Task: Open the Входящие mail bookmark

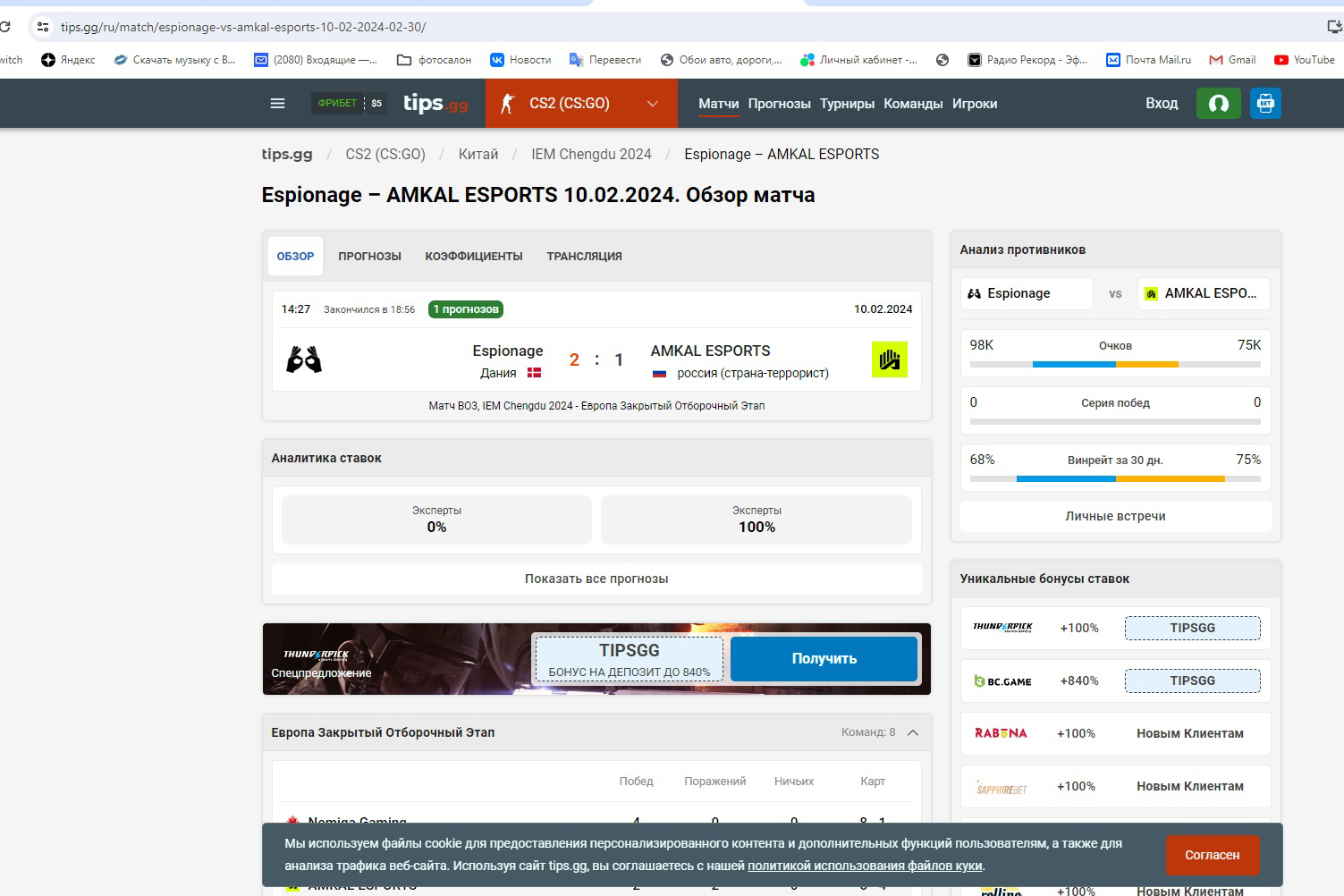Action: pos(316,60)
